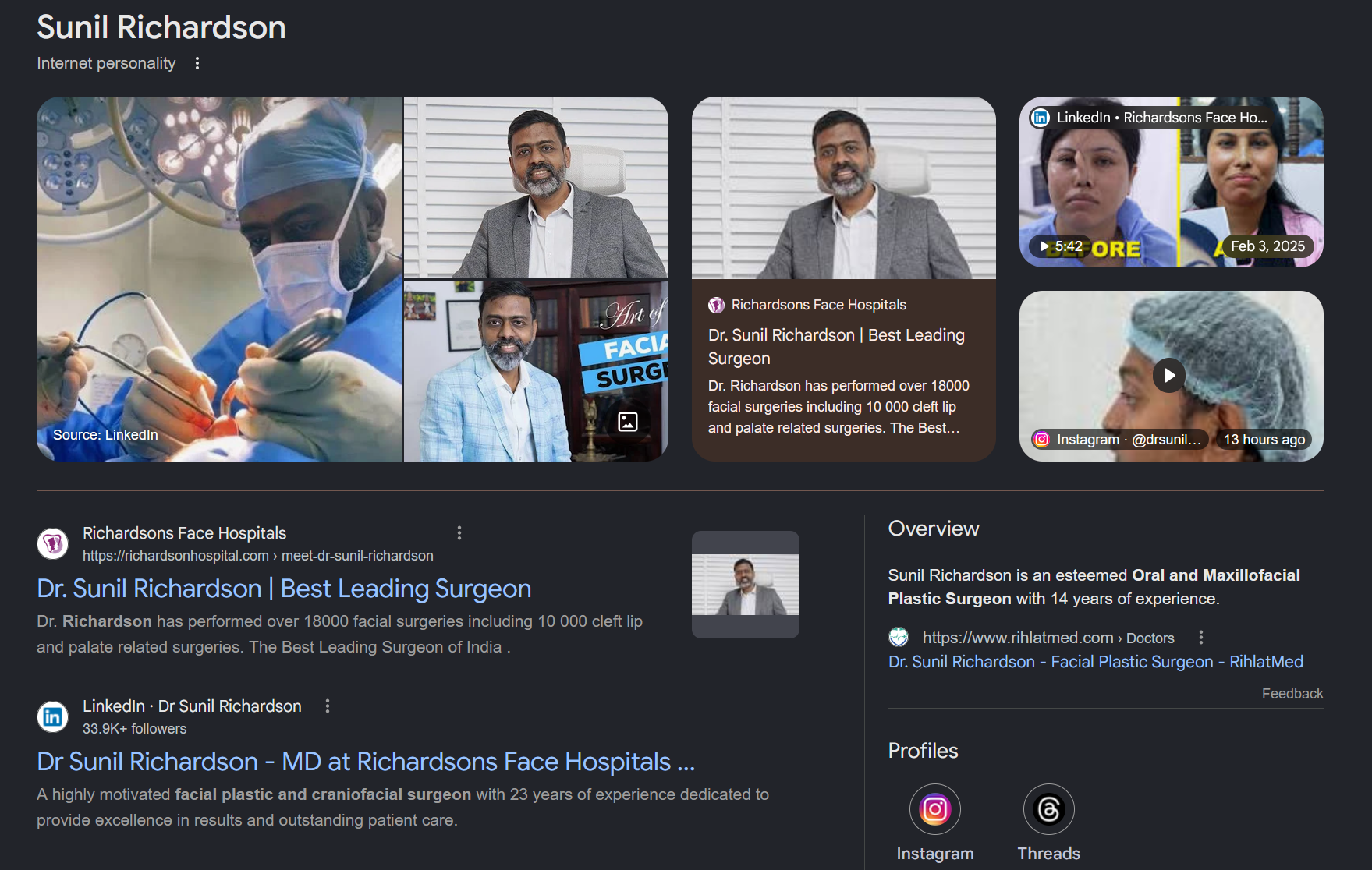This screenshot has height=870, width=1372.
Task: Click the image gallery icon on the photo collage
Action: [628, 422]
